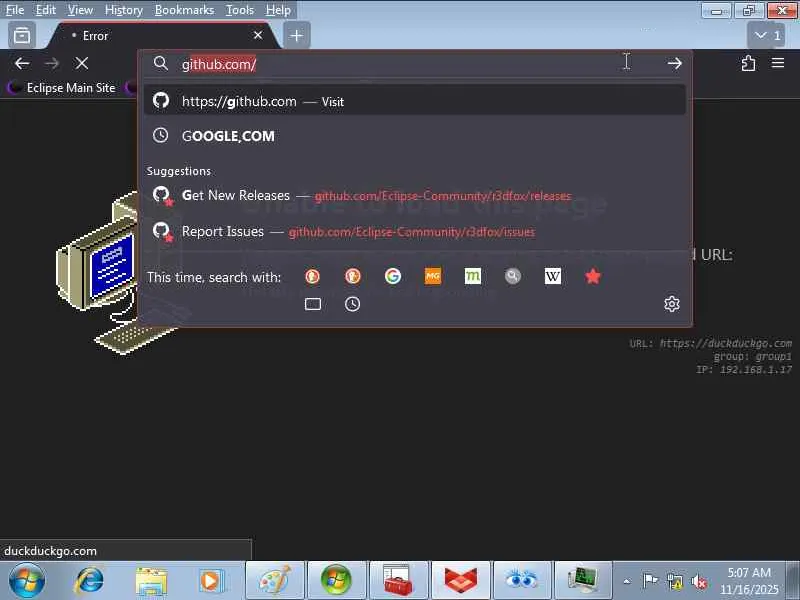Open the View menu
This screenshot has height=600, width=800.
80,10
